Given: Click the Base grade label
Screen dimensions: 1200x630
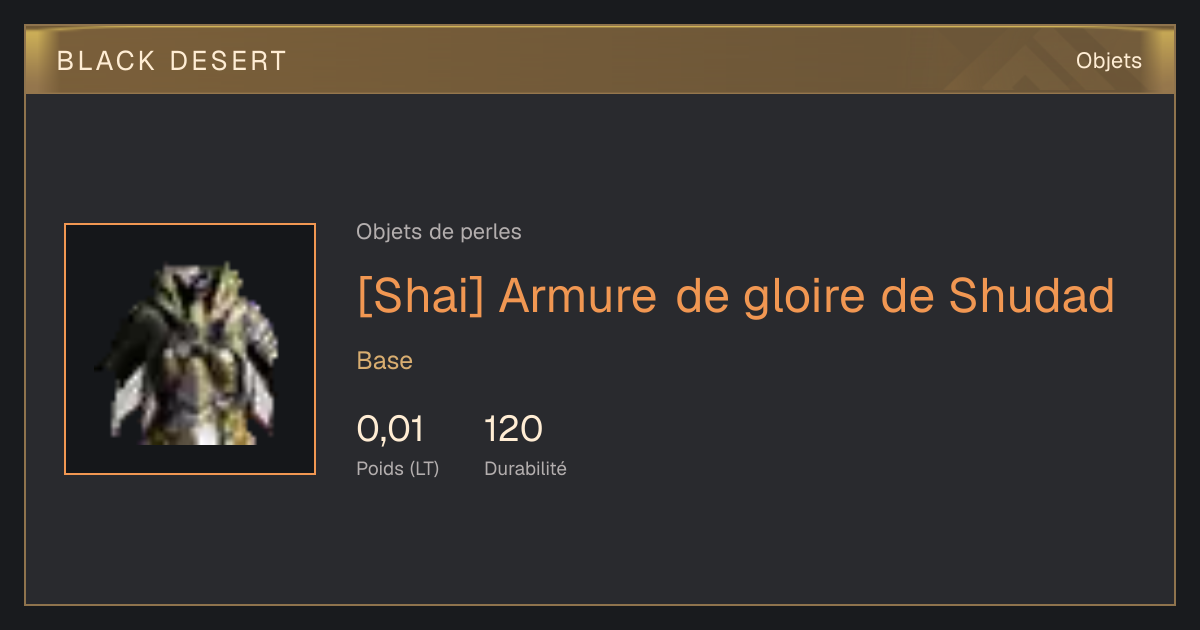Looking at the screenshot, I should (384, 361).
